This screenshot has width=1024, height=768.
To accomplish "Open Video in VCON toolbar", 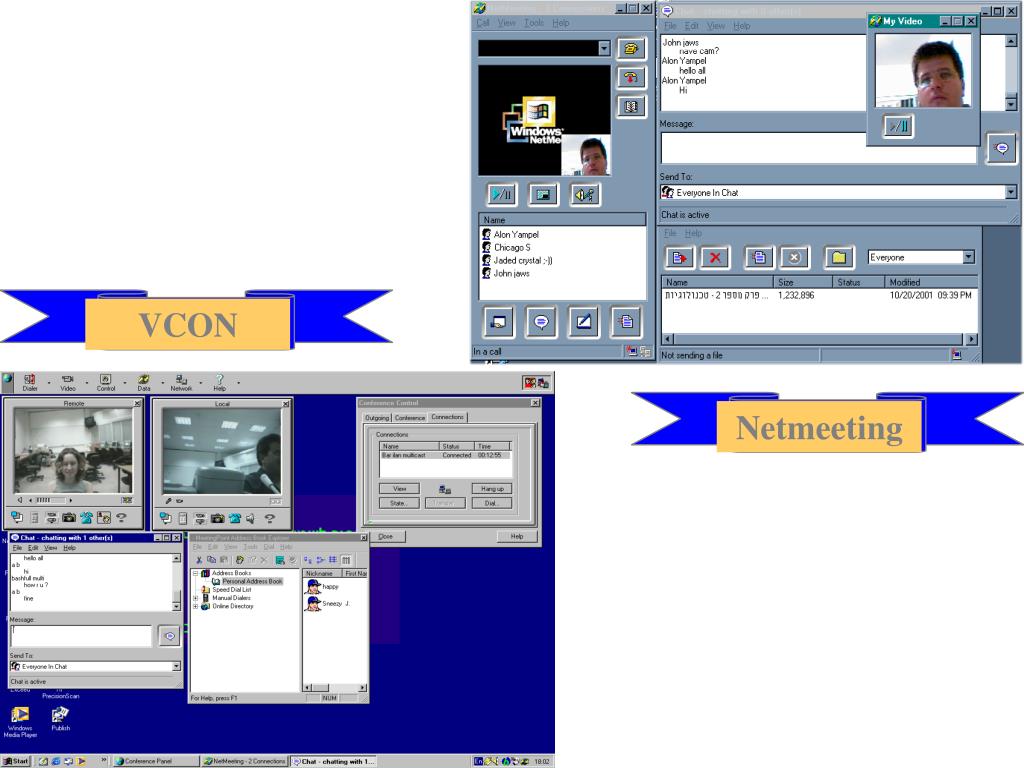I will pos(68,382).
